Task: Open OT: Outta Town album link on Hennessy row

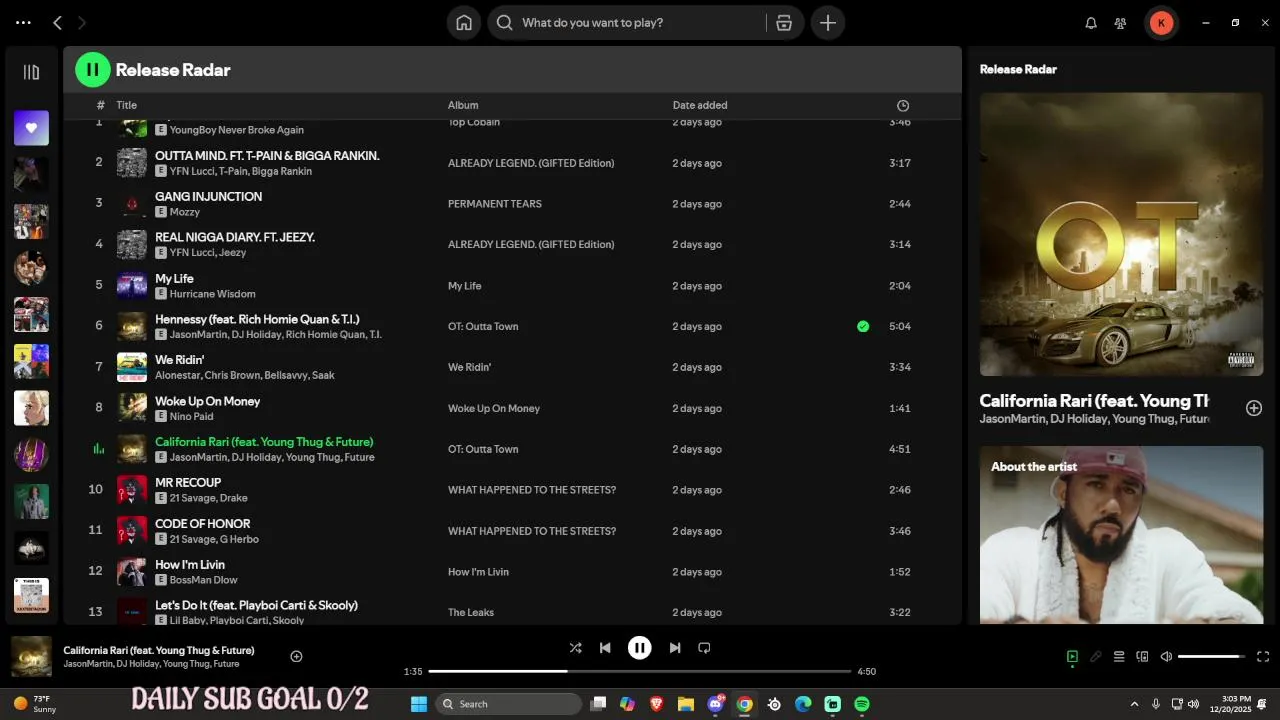Action: click(x=483, y=326)
